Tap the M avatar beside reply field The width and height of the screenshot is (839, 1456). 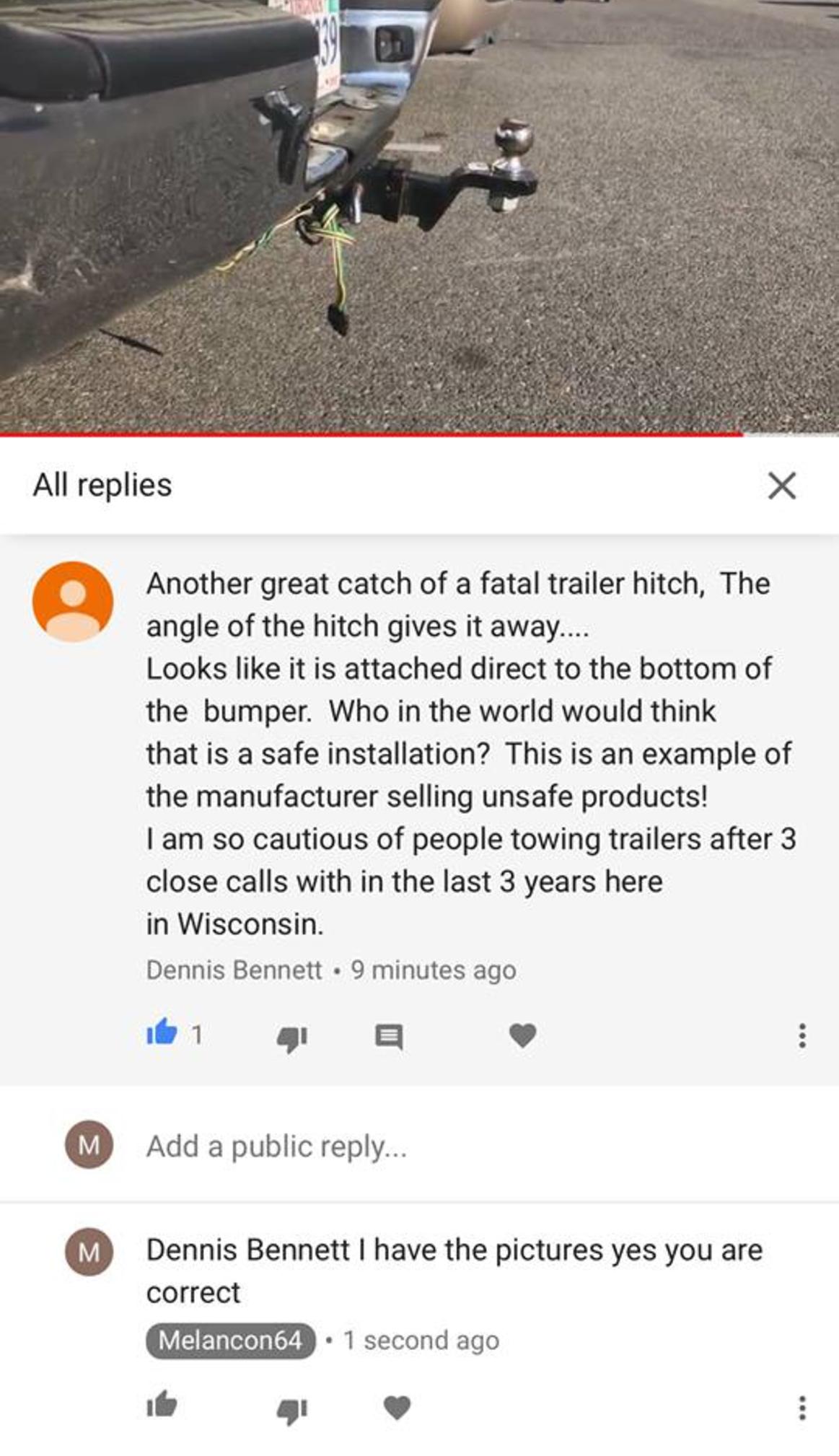(89, 1144)
